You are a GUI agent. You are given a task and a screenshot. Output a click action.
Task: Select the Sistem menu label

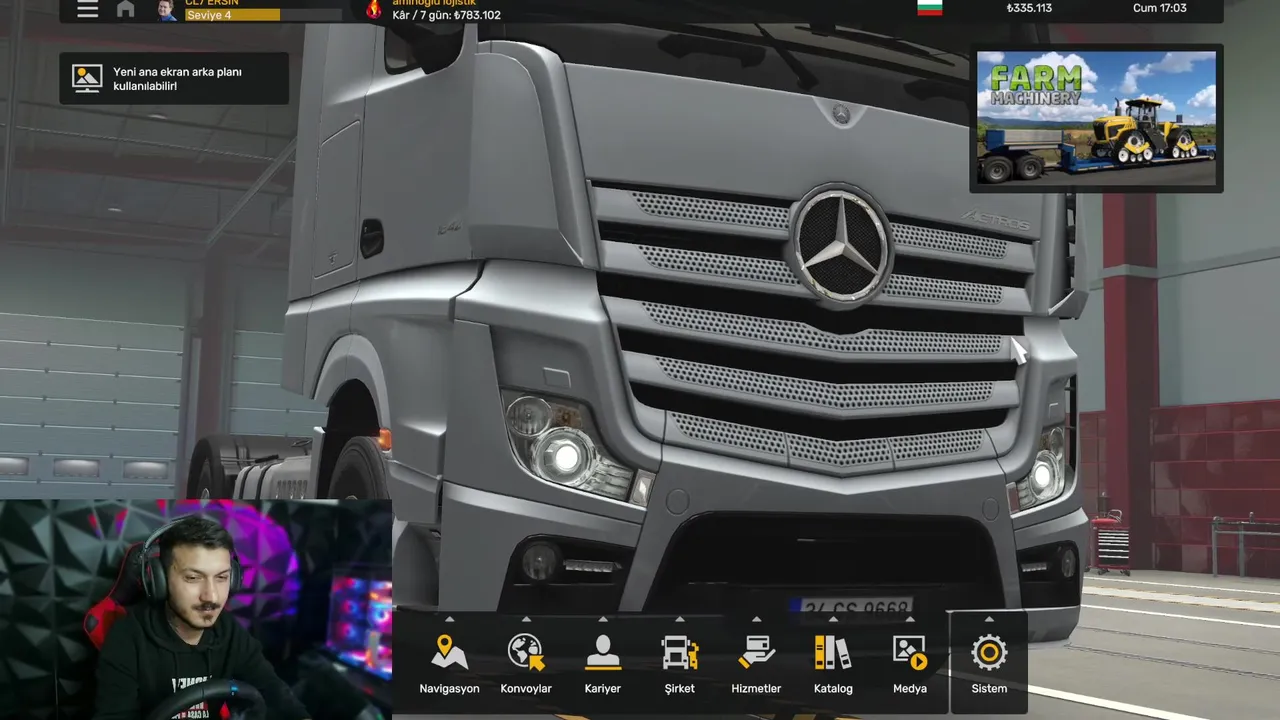pyautogui.click(x=989, y=689)
